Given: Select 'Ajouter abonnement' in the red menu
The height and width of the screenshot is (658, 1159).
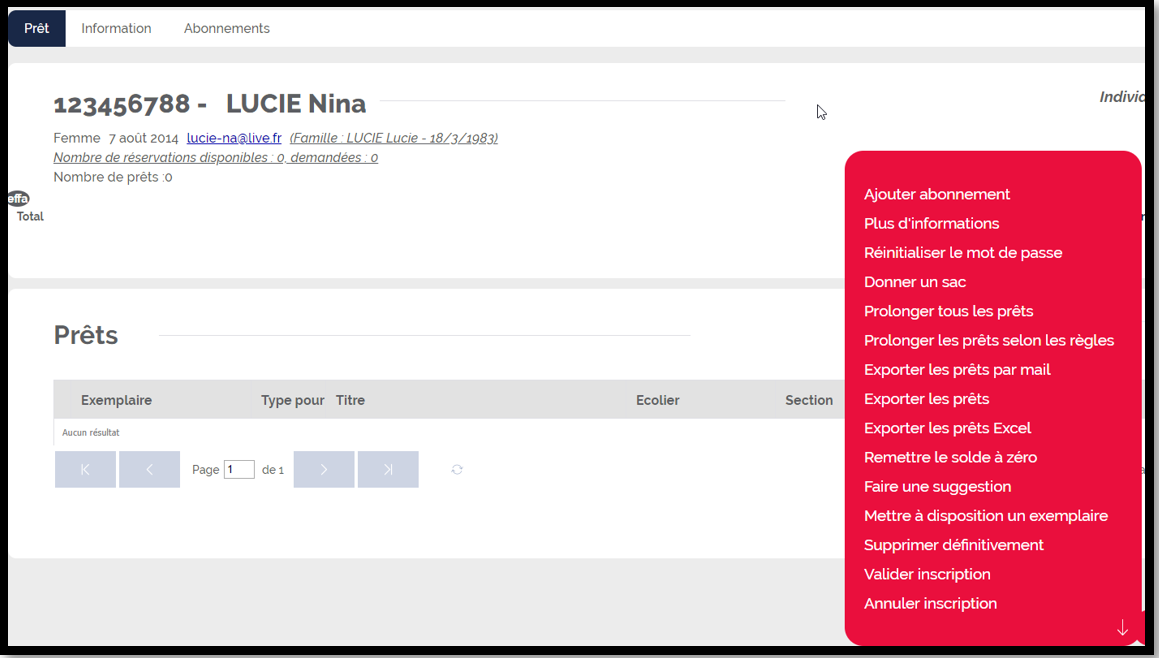Looking at the screenshot, I should 937,194.
